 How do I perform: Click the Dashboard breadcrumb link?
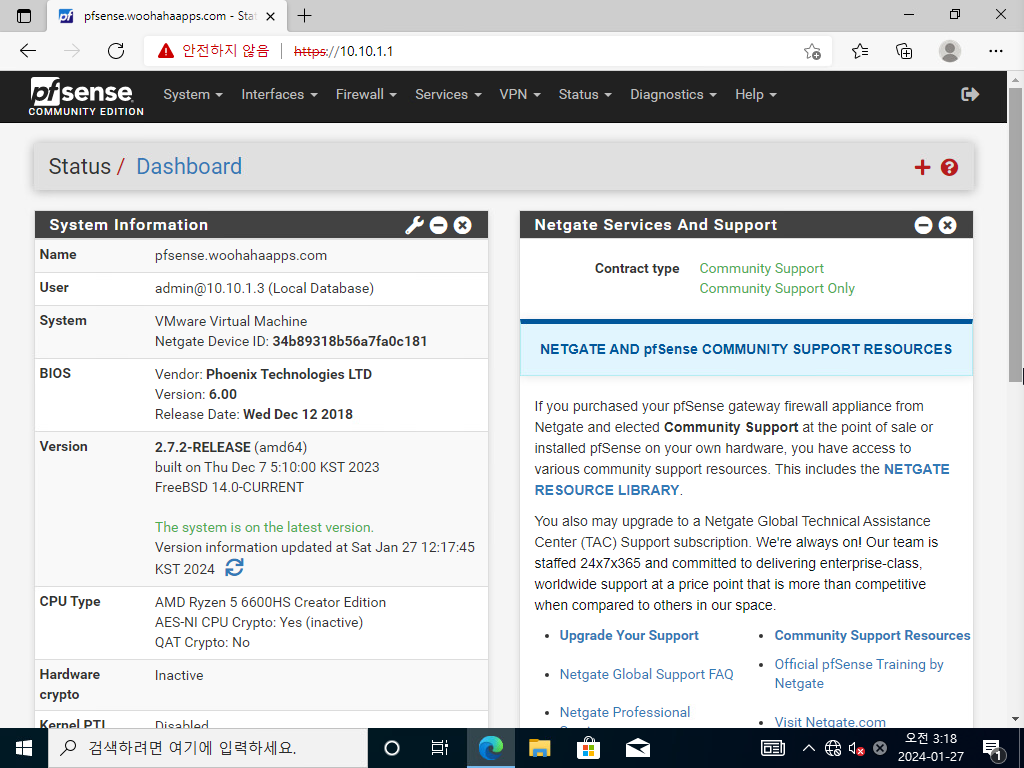tap(189, 167)
